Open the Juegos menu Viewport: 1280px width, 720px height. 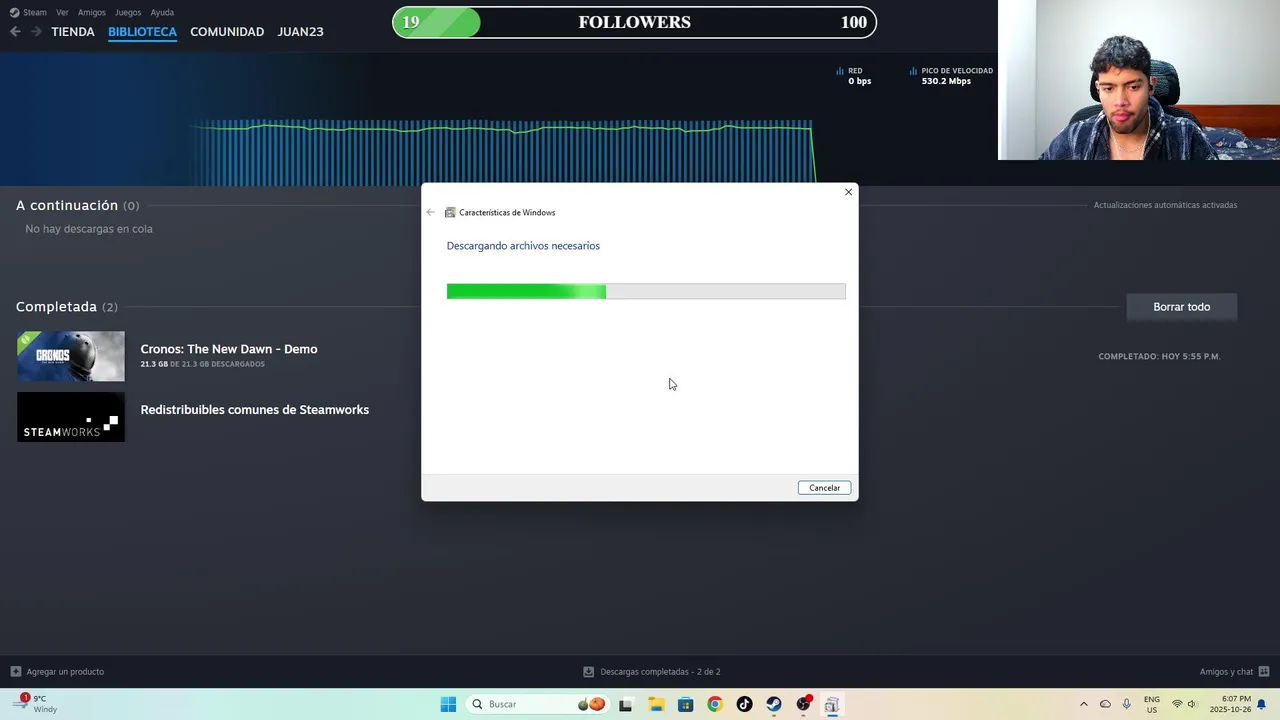click(128, 12)
